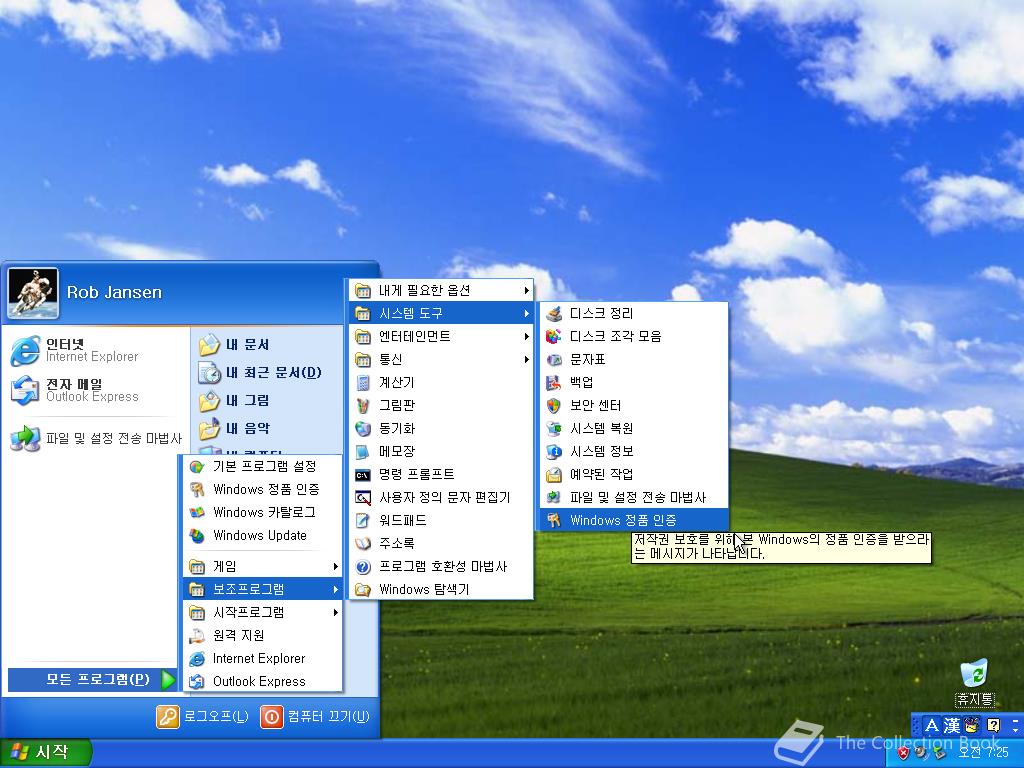Expand 통신 submenu arrow

(x=526, y=359)
